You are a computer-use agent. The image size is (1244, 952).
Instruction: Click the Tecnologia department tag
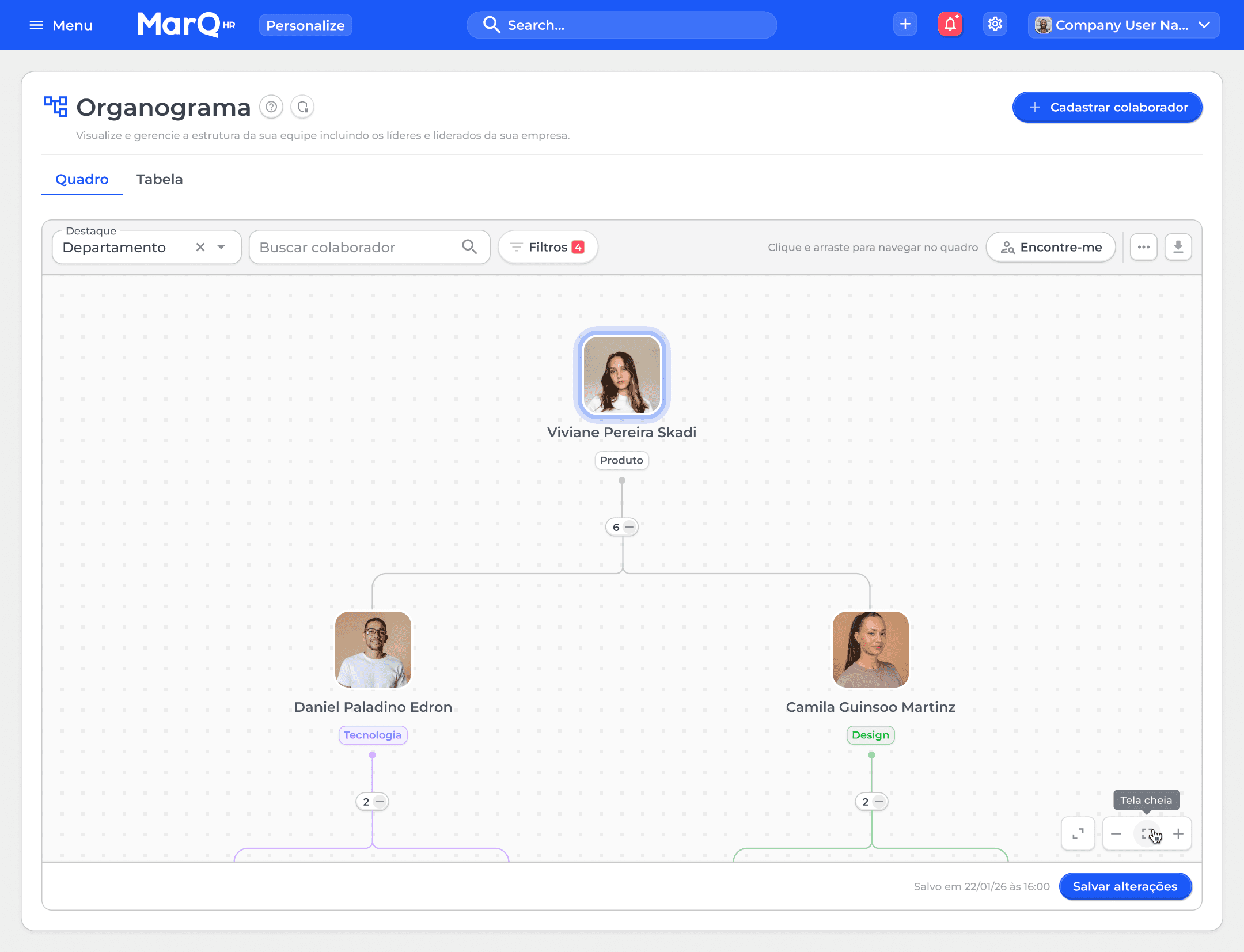(373, 735)
